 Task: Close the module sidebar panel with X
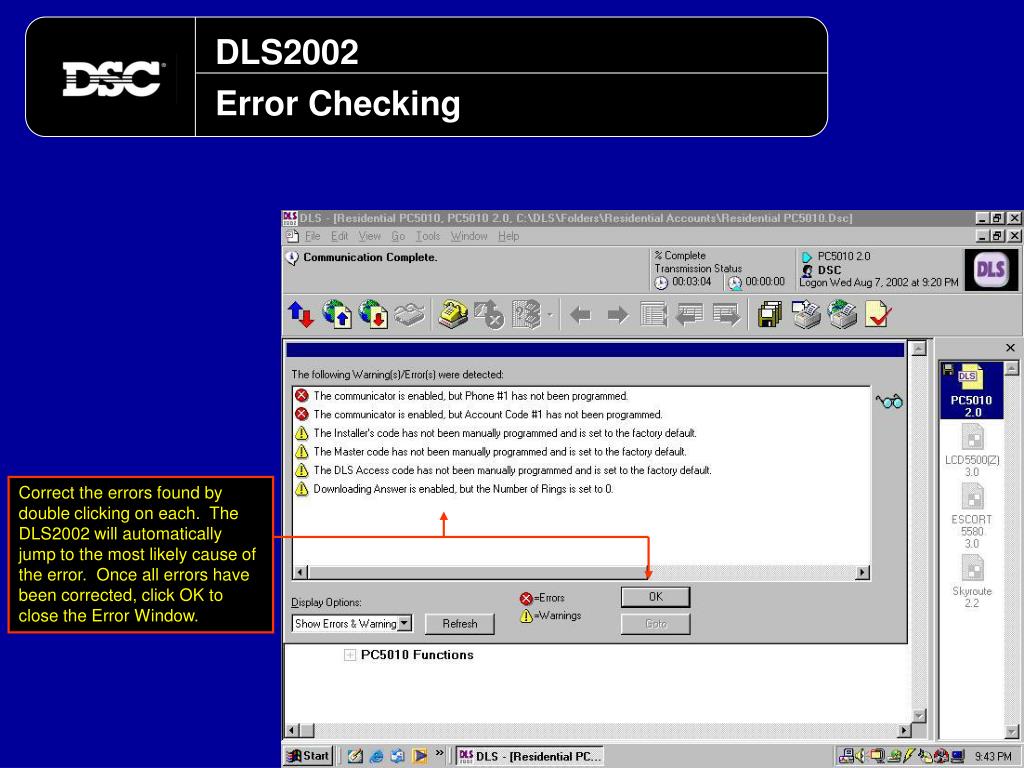point(1010,347)
